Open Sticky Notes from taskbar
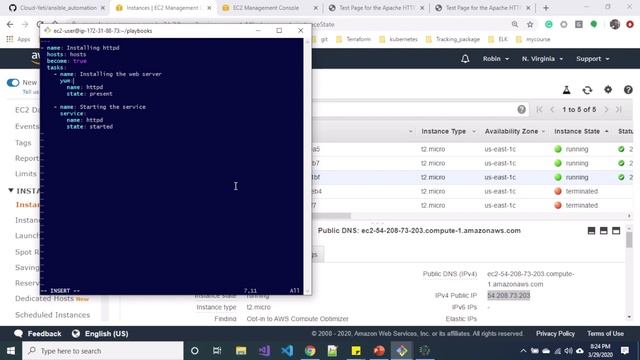The height and width of the screenshot is (360, 640). point(356,351)
